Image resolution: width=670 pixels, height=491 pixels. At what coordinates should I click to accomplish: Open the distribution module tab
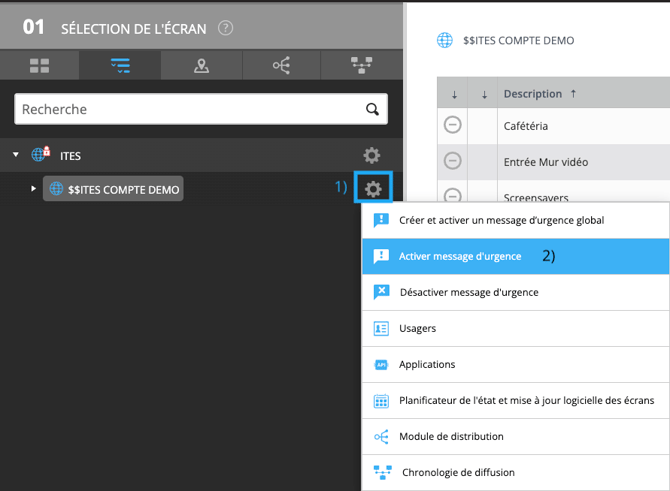coord(281,66)
